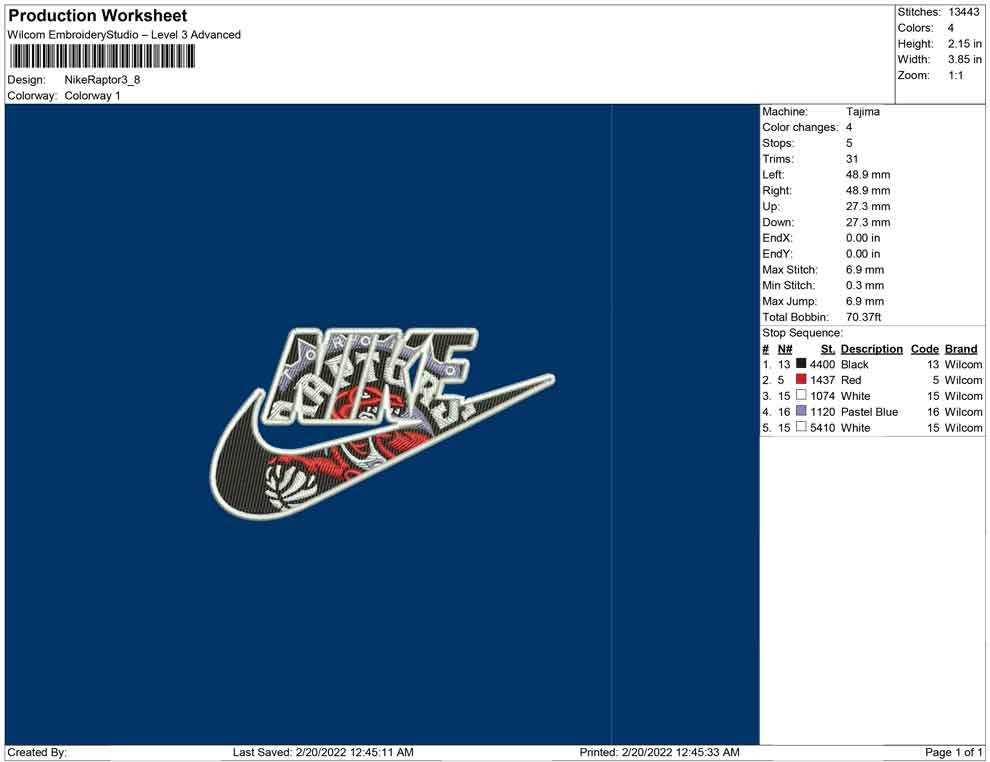Click the 'EndX:' label

click(x=777, y=238)
